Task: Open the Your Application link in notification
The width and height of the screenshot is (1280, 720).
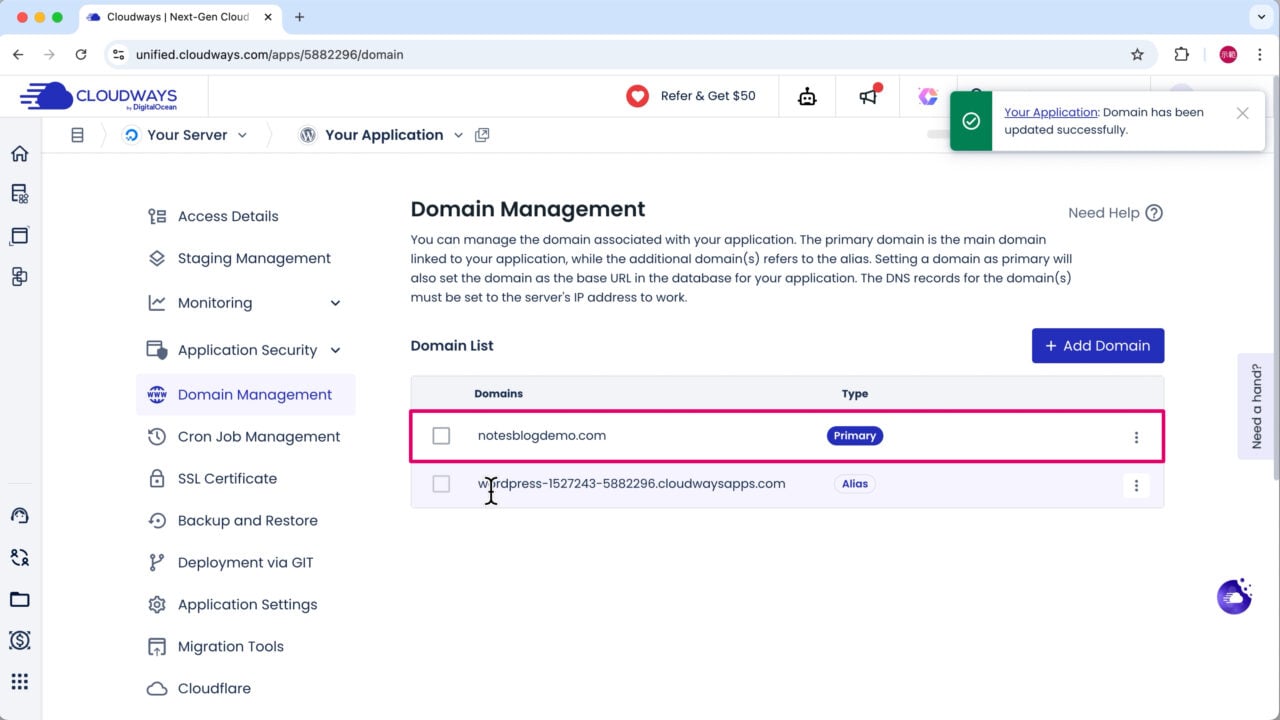Action: tap(1050, 113)
